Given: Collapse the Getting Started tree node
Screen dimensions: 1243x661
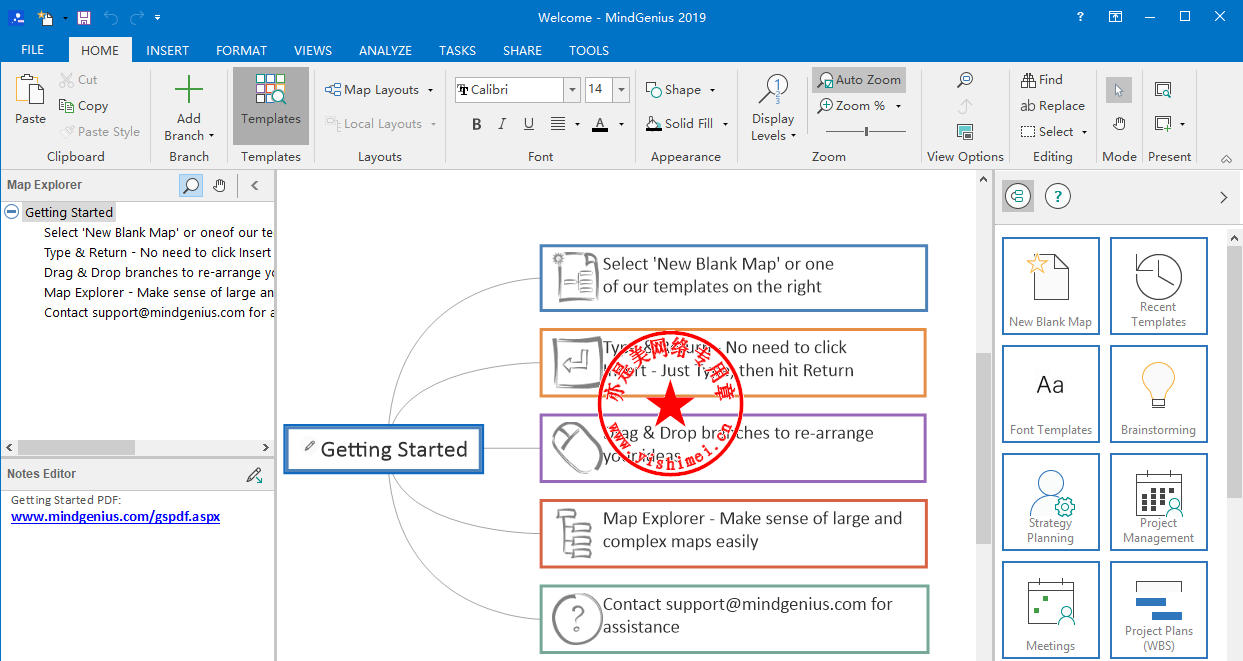Looking at the screenshot, I should (11, 212).
